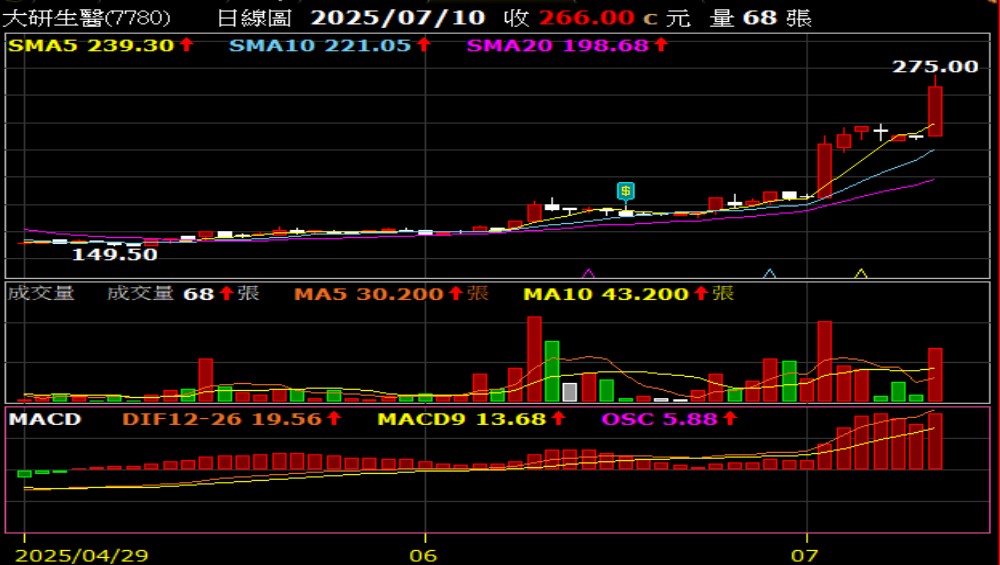Click the 2025/04/29 start date on axis

pos(84,553)
